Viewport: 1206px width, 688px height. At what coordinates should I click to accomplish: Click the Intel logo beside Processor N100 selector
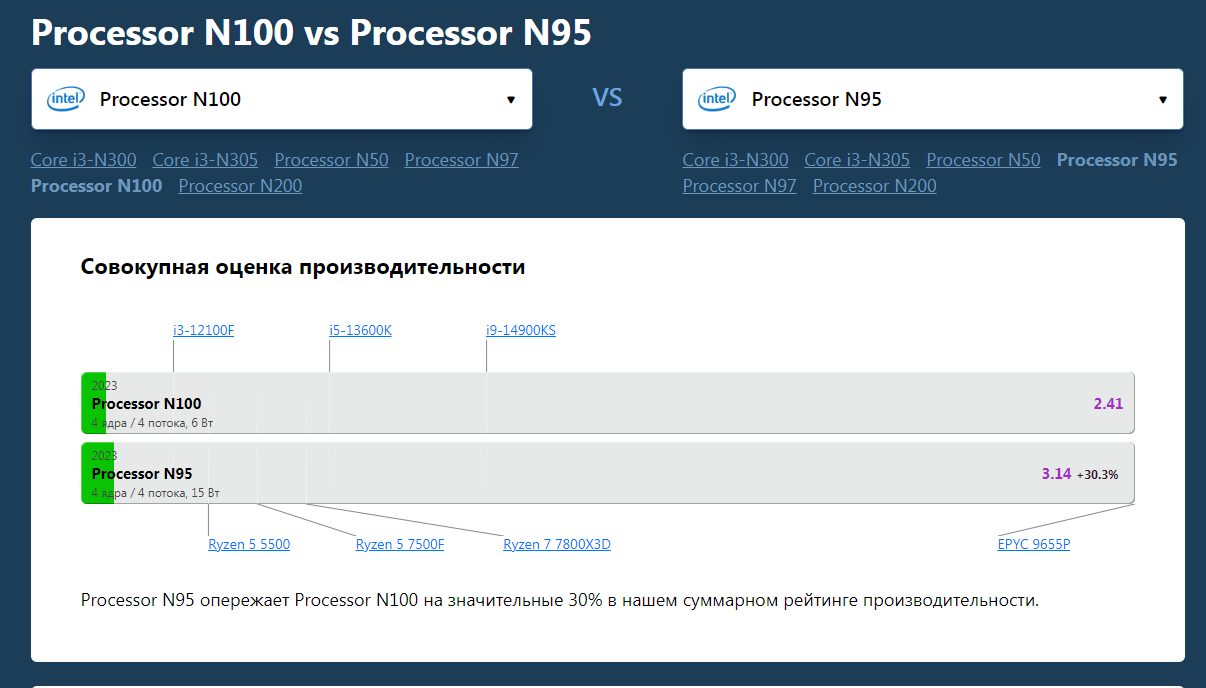click(x=66, y=99)
